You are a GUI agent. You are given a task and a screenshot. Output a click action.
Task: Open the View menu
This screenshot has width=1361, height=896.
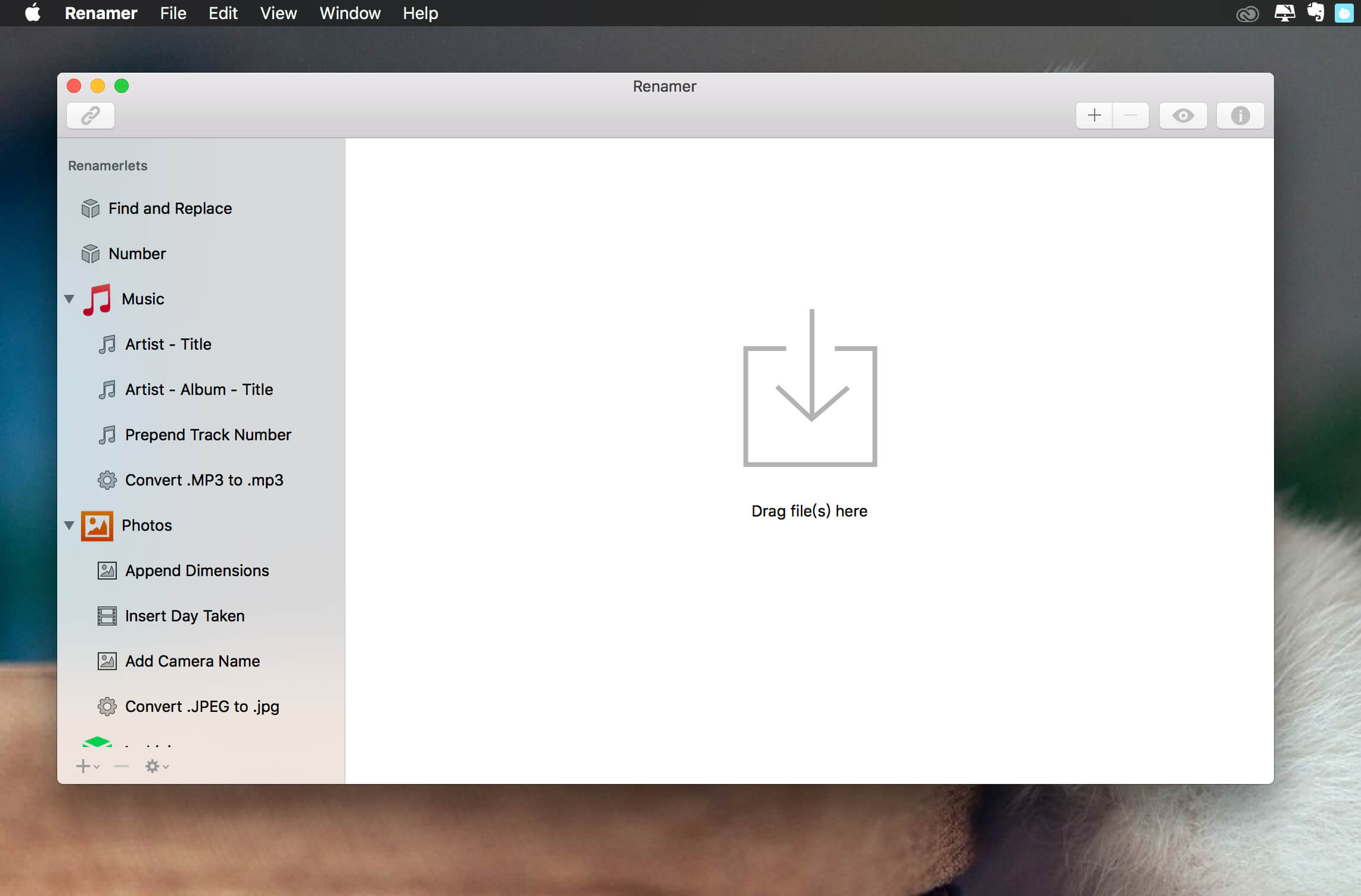tap(278, 13)
